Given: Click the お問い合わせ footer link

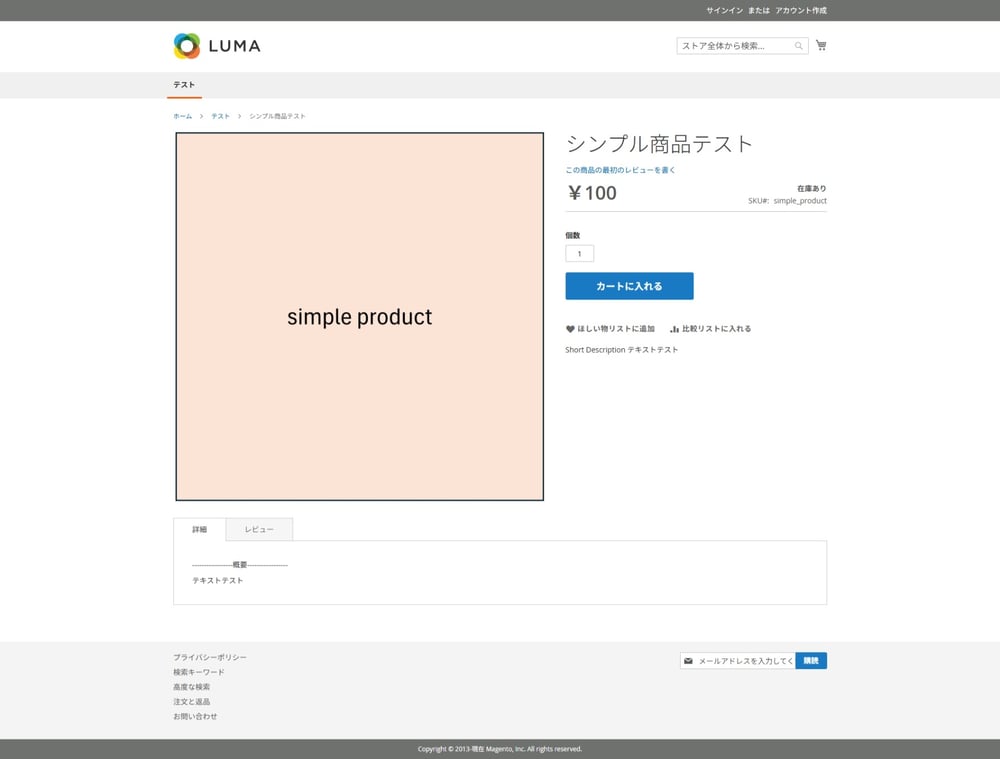Looking at the screenshot, I should click(195, 716).
